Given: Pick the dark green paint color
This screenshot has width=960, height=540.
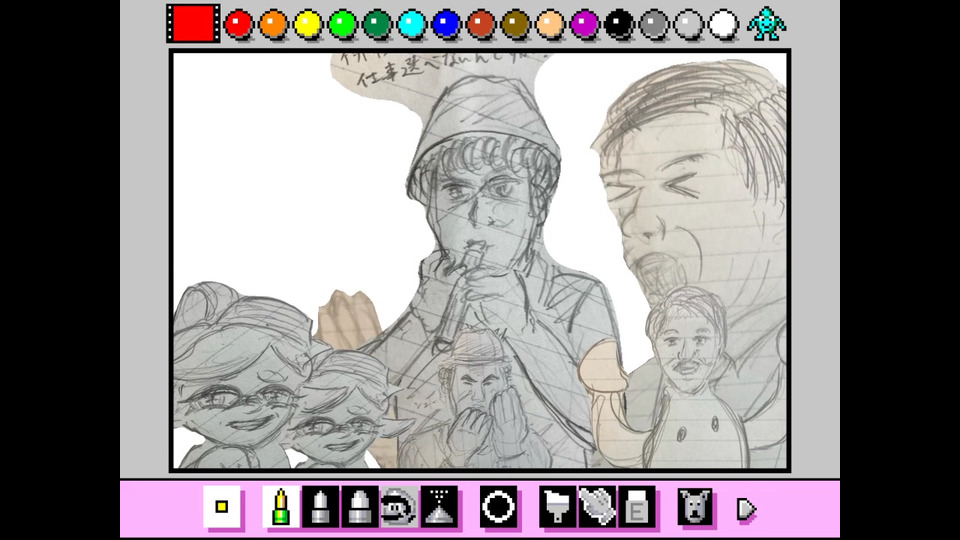Looking at the screenshot, I should pos(377,25).
